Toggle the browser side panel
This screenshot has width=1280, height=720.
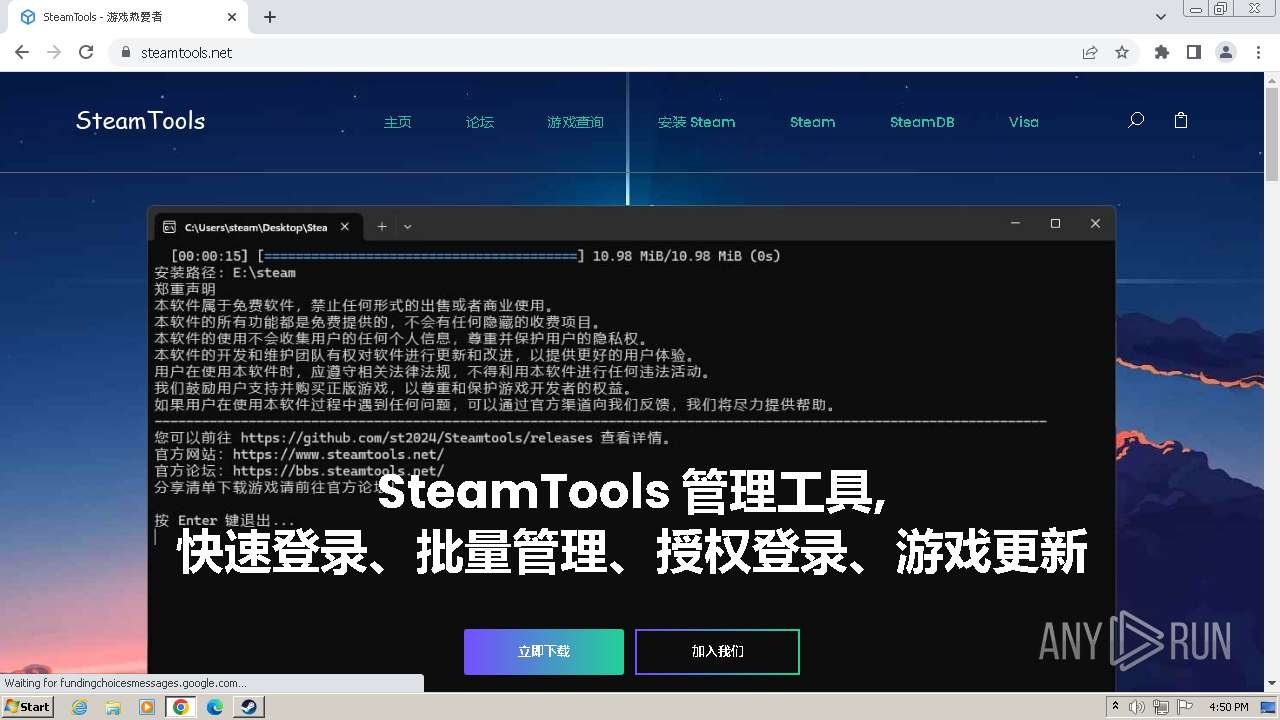(1194, 52)
